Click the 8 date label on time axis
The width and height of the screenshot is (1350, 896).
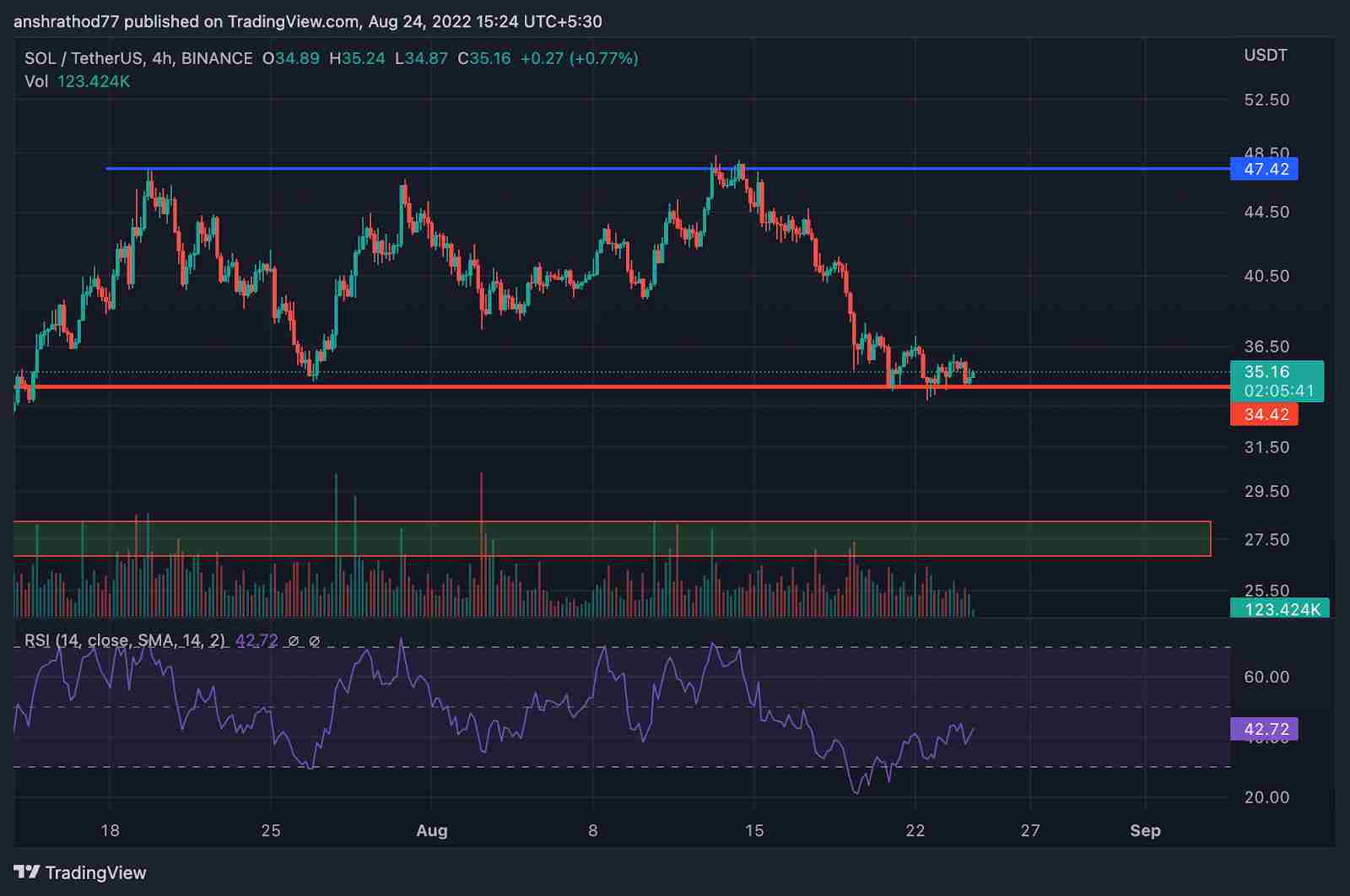point(593,830)
